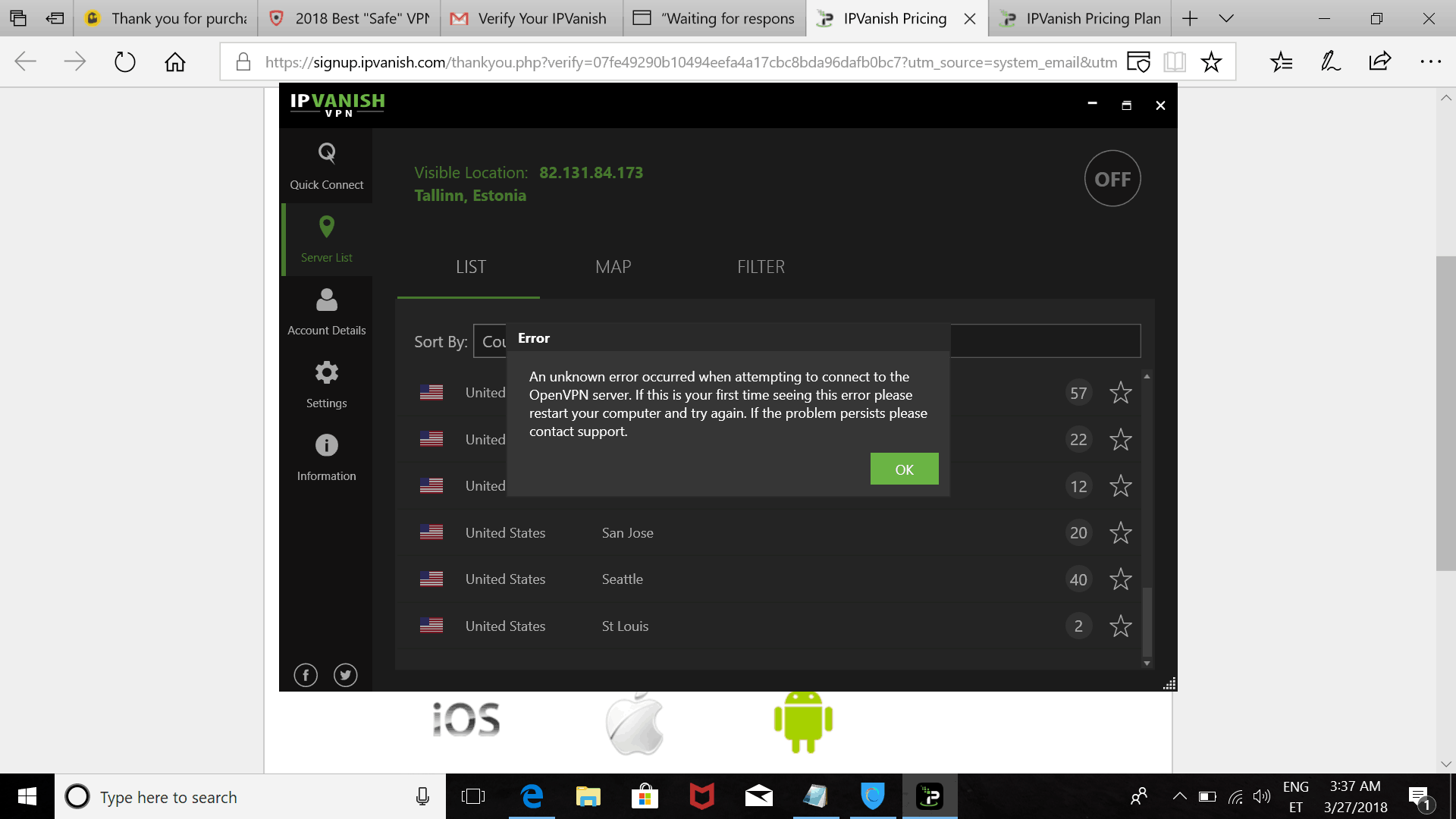Screen dimensions: 1456x819
Task: Click the star favorite for San Jose
Action: 1120,532
